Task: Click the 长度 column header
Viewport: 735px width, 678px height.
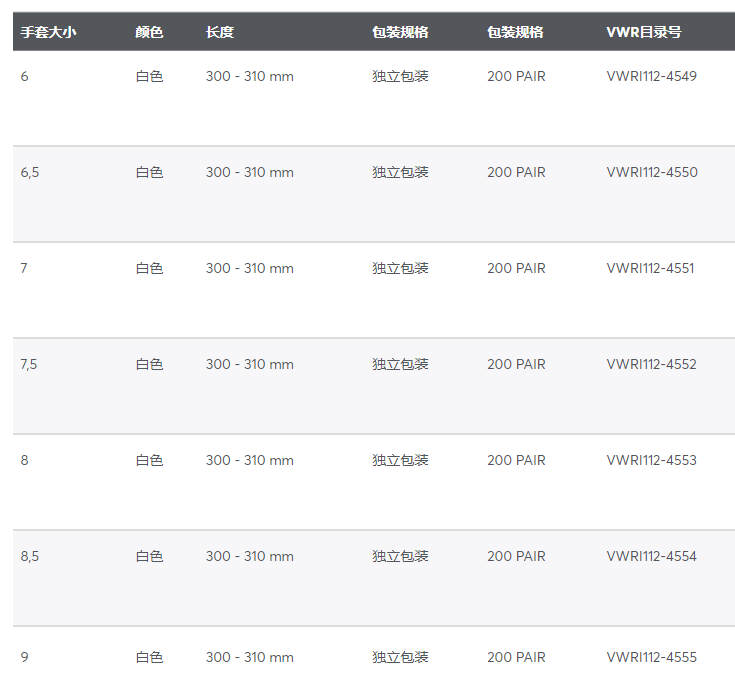Action: (219, 32)
